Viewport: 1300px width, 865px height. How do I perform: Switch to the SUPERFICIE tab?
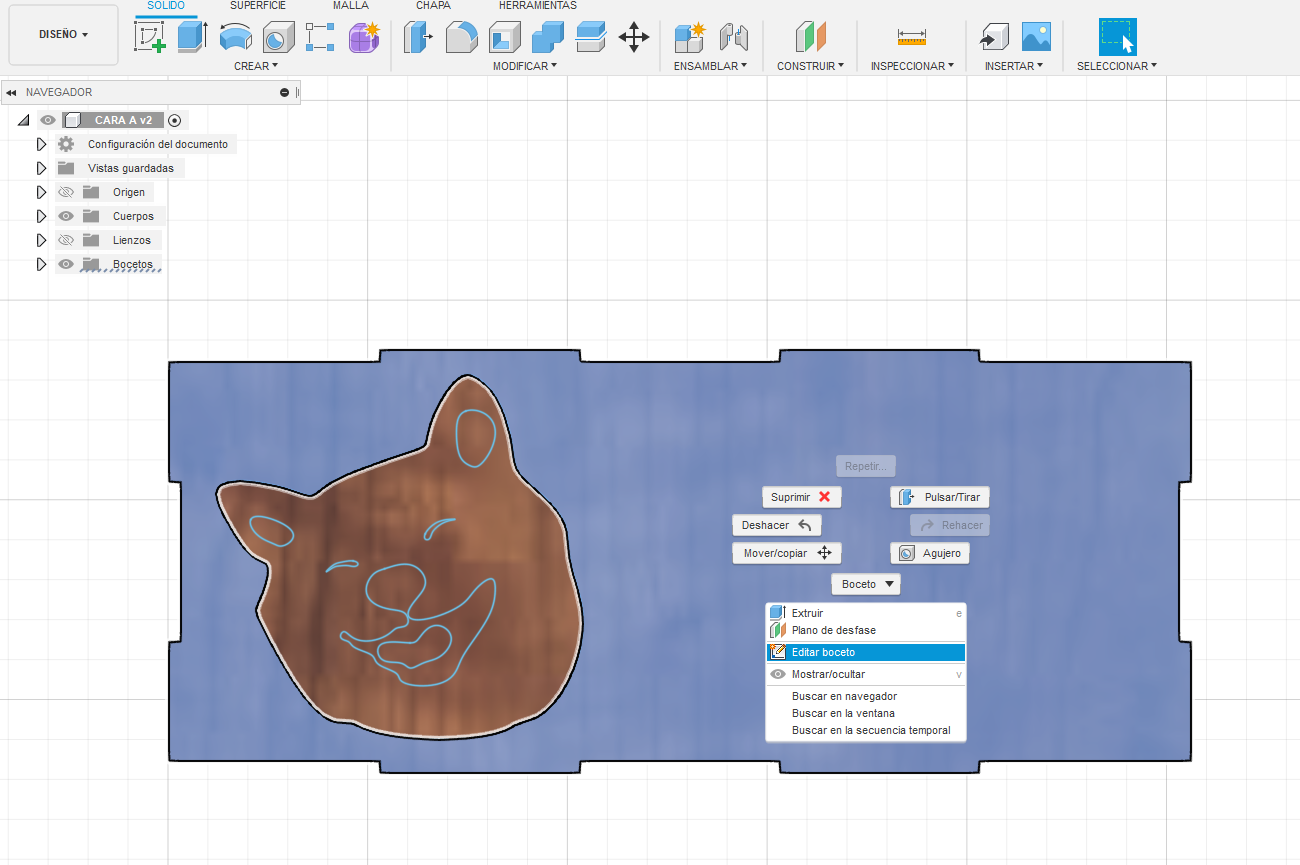point(258,6)
